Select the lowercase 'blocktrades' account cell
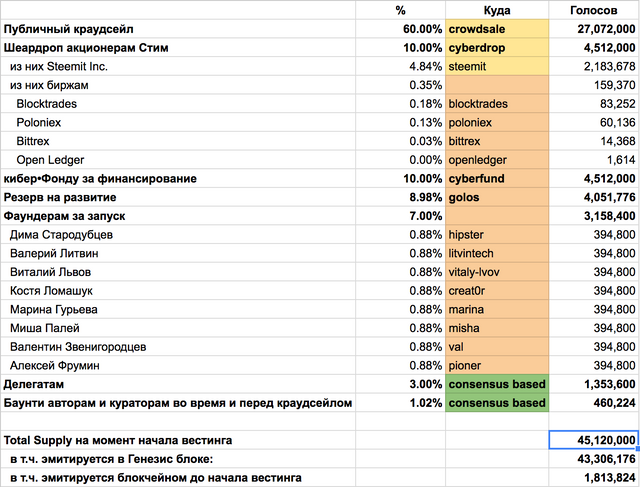This screenshot has width=640, height=487. pos(497,104)
